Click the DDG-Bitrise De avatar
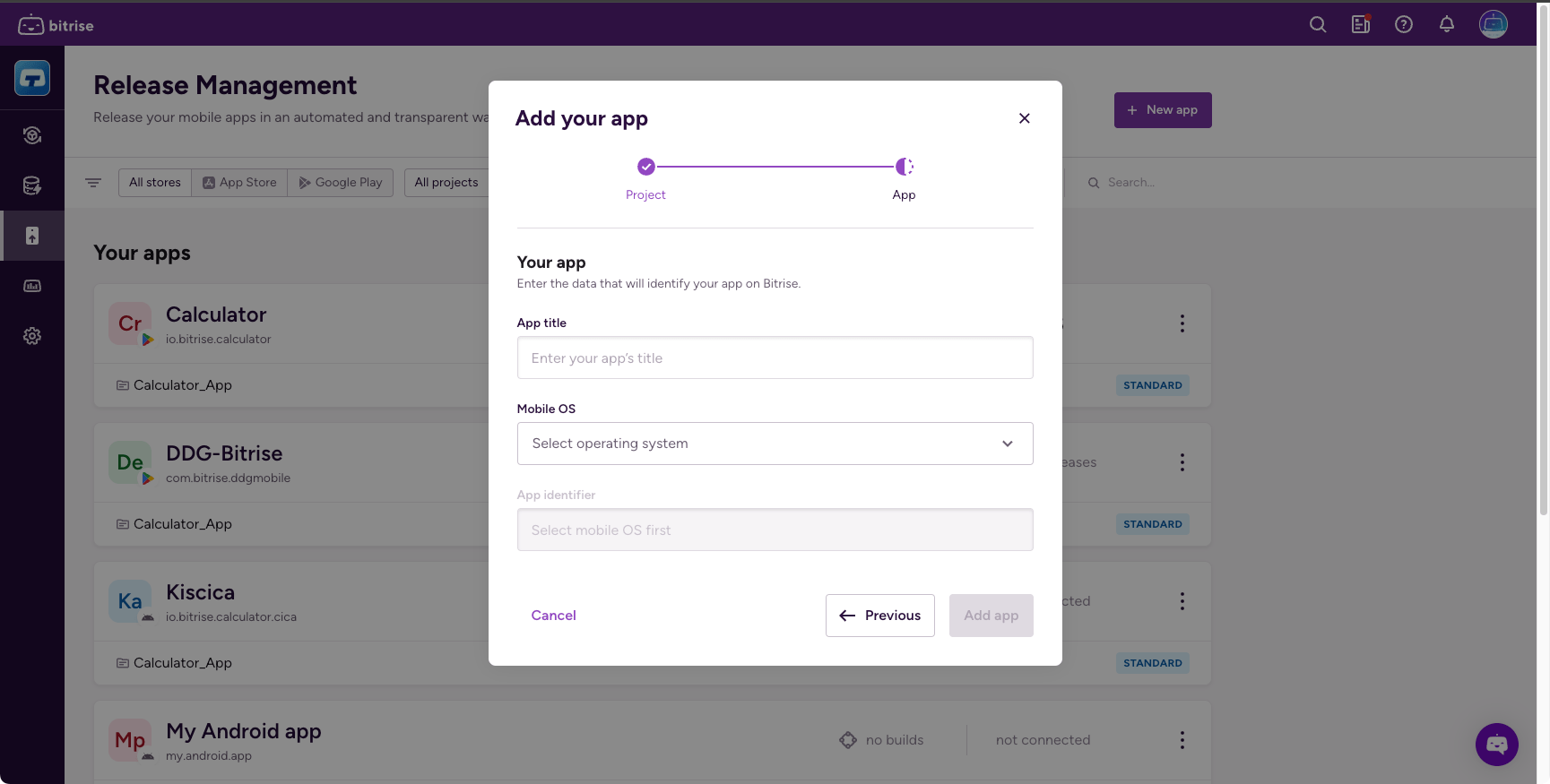 coord(130,462)
